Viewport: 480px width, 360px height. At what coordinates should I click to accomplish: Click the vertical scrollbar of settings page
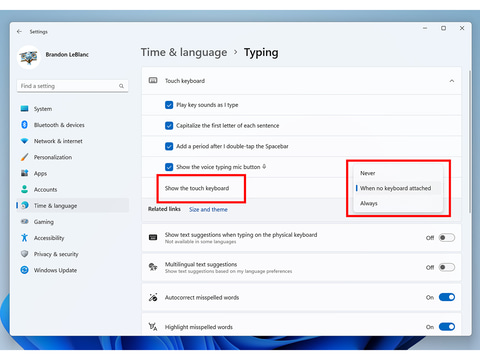470,141
